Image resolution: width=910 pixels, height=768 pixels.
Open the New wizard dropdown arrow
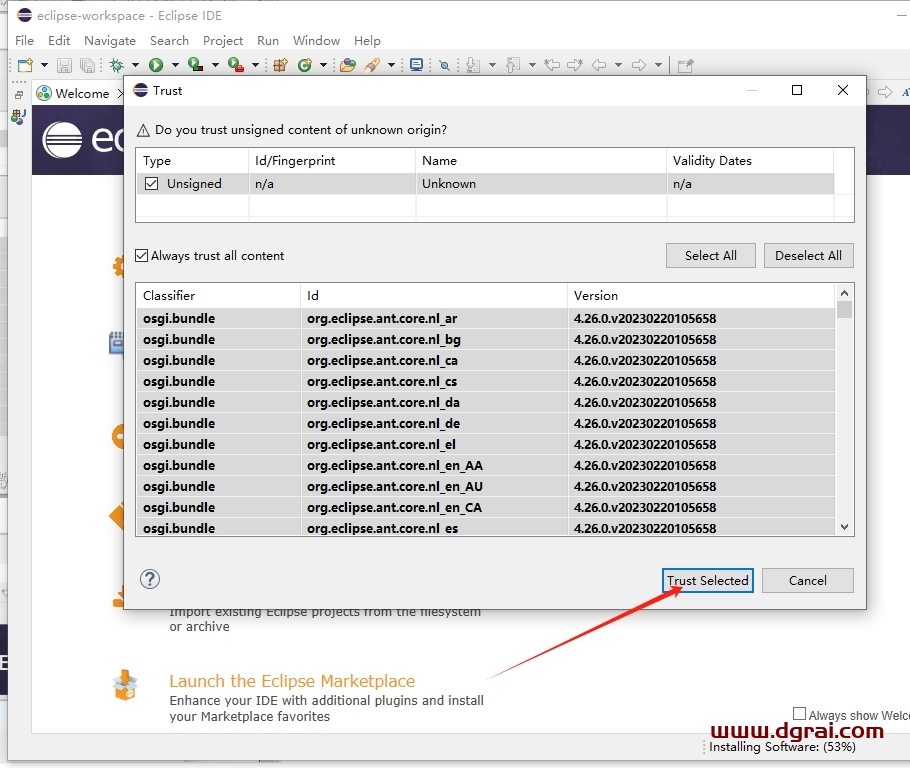pyautogui.click(x=44, y=65)
